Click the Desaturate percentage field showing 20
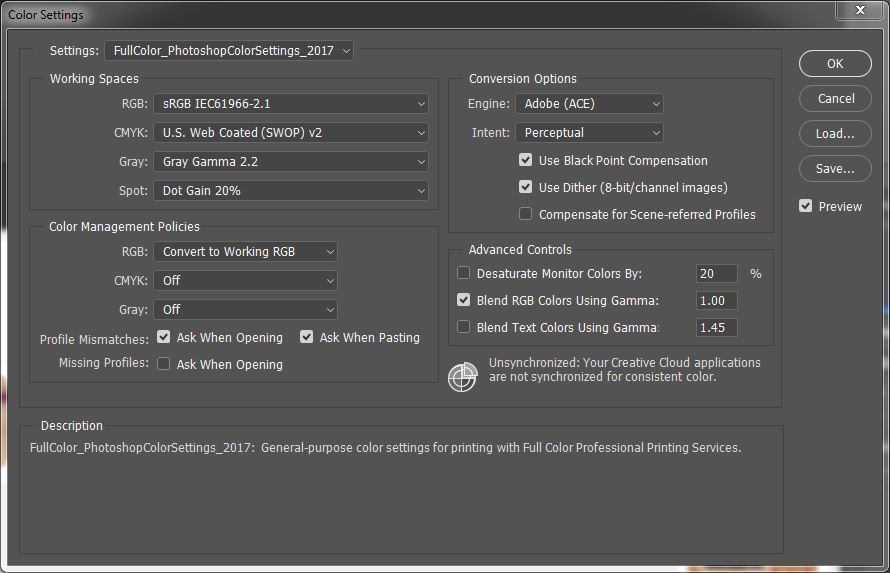This screenshot has width=890, height=573. coord(716,273)
